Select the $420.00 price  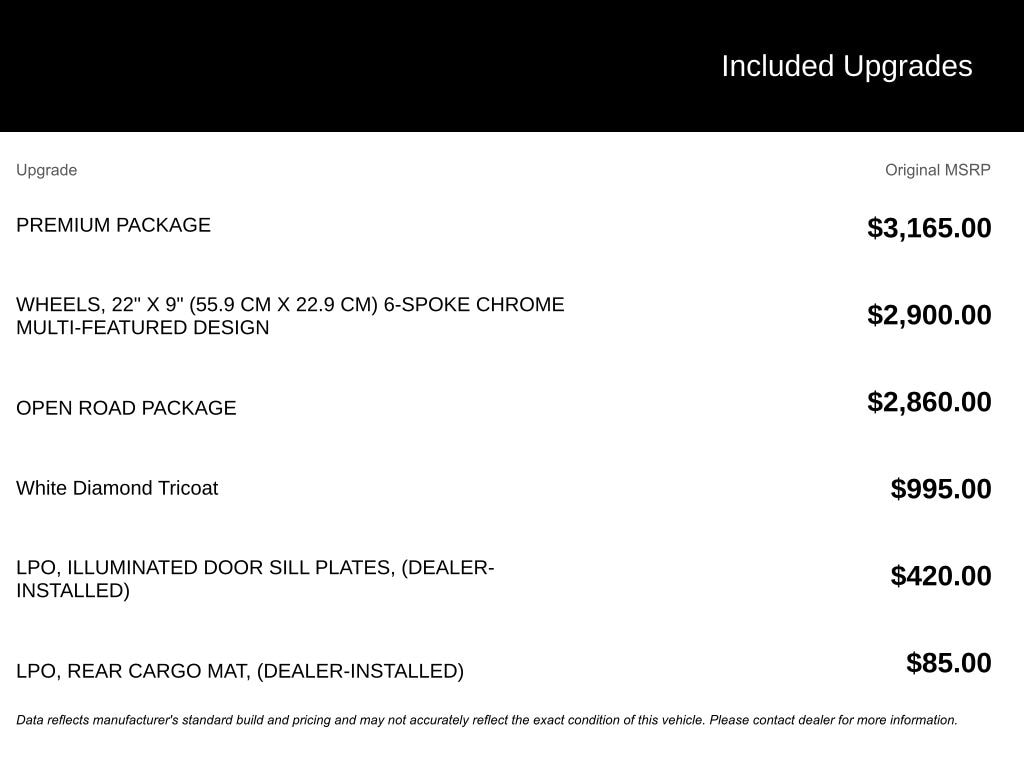pyautogui.click(x=941, y=576)
